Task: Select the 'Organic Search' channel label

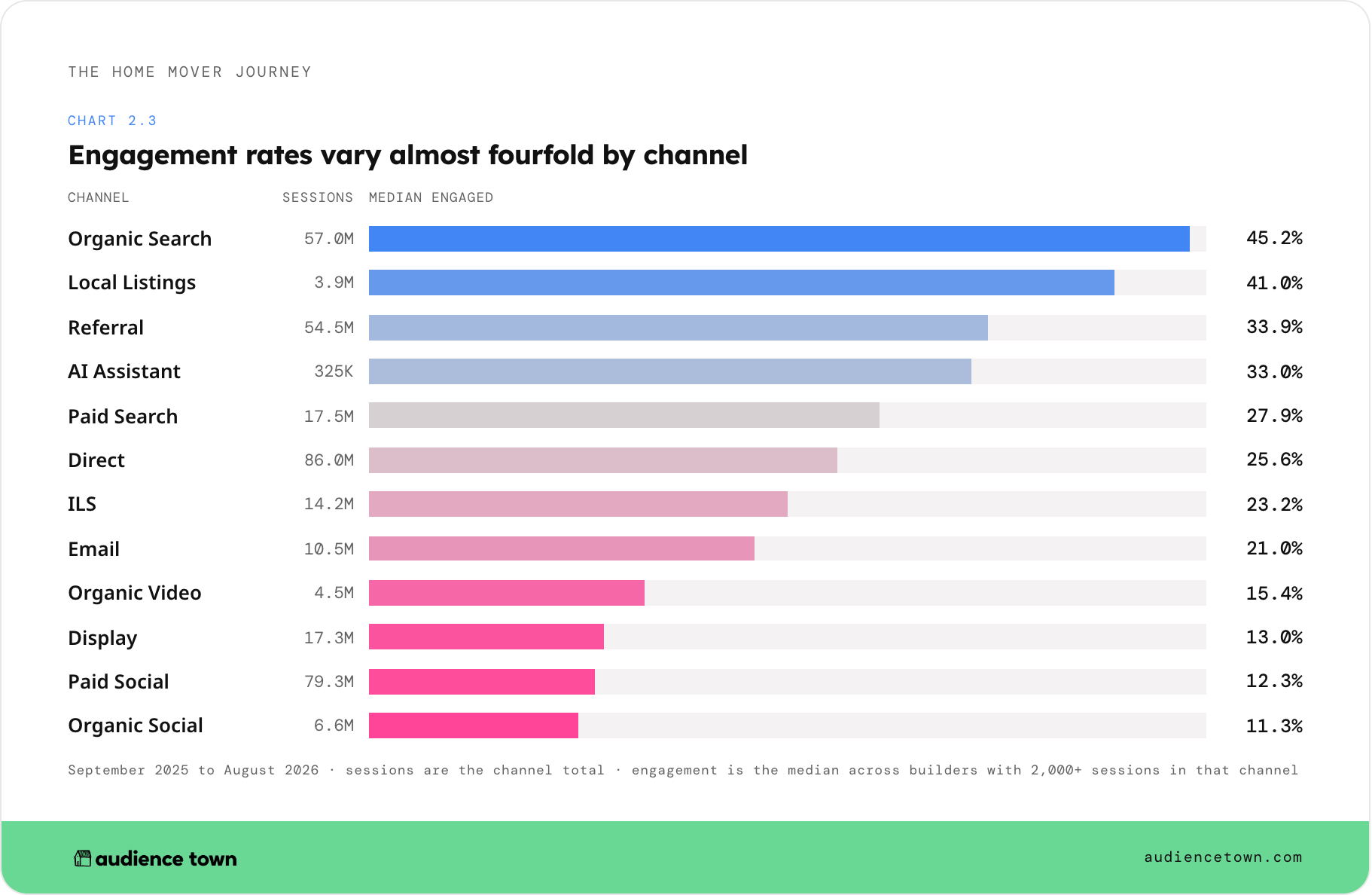Action: [x=139, y=239]
